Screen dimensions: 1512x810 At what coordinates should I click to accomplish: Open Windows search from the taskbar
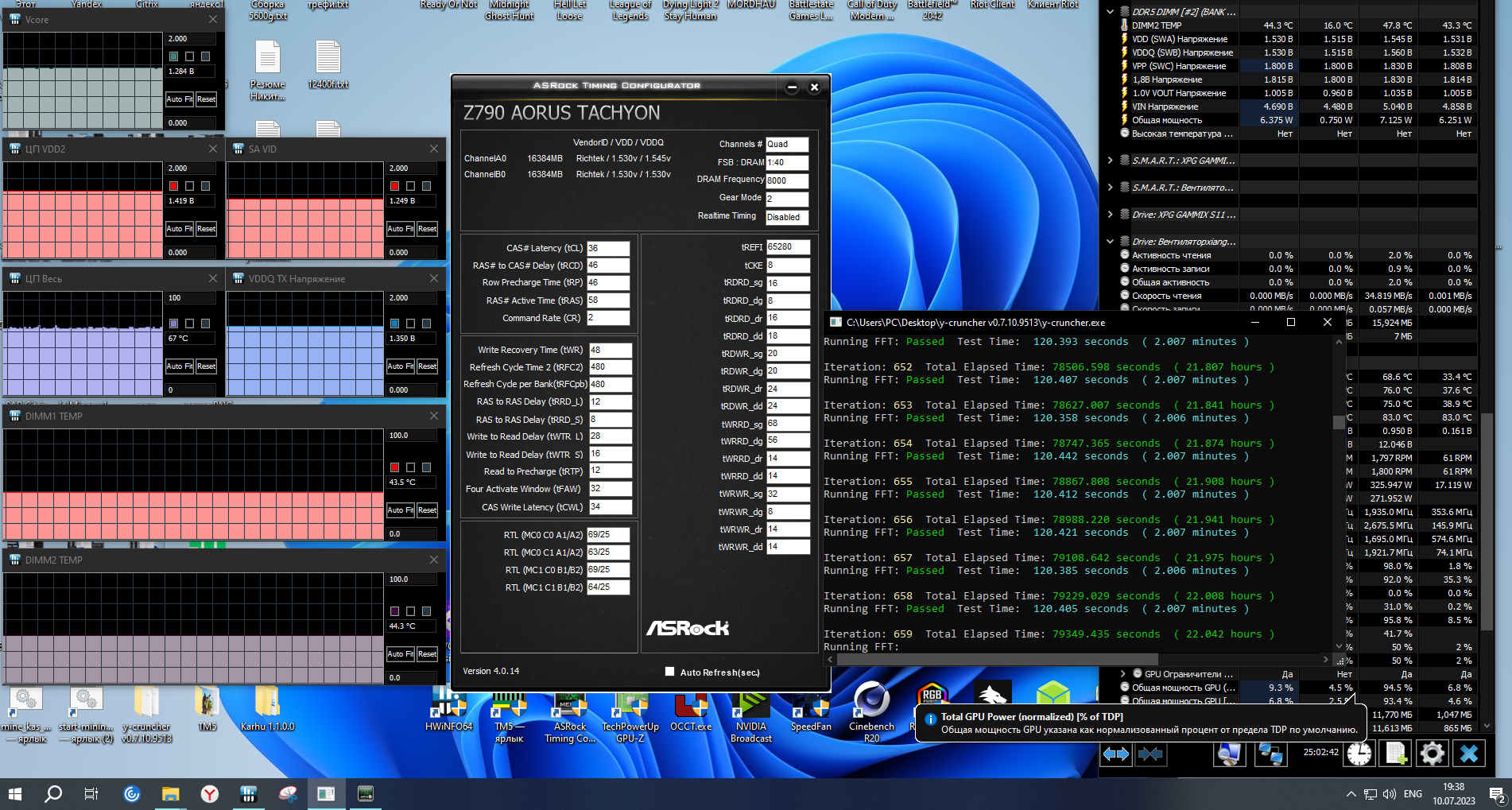tap(53, 793)
